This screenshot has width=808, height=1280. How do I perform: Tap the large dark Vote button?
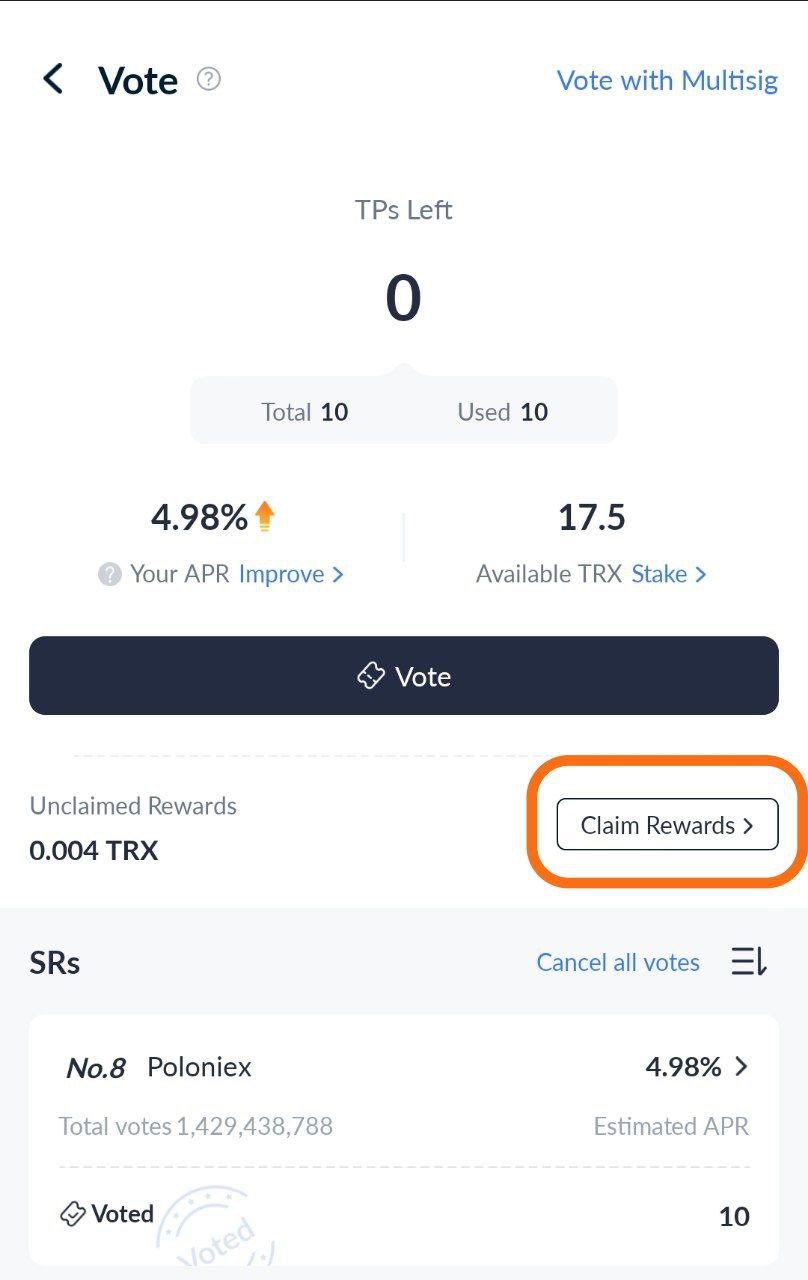click(x=404, y=676)
